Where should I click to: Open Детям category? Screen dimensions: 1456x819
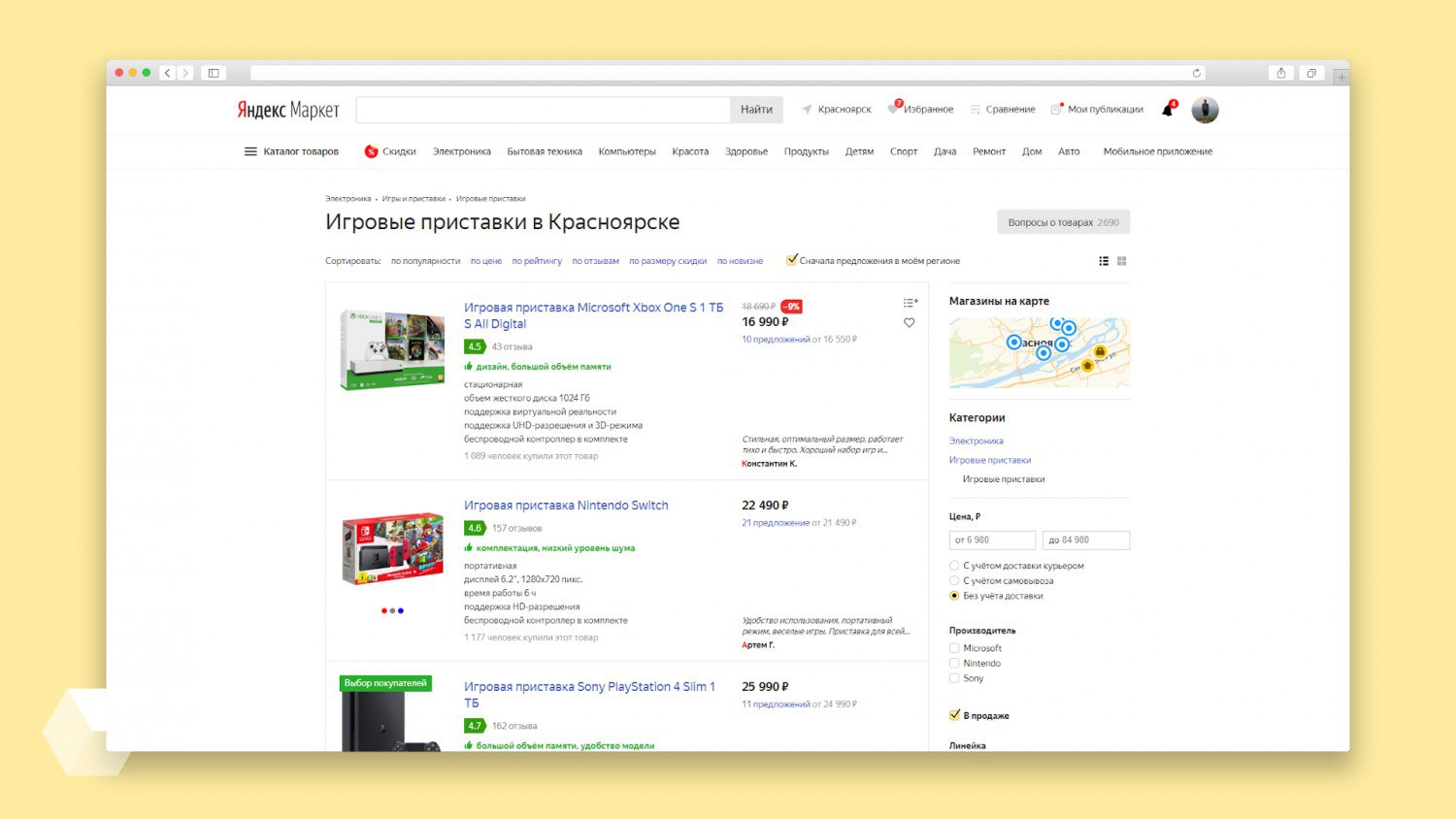[859, 151]
